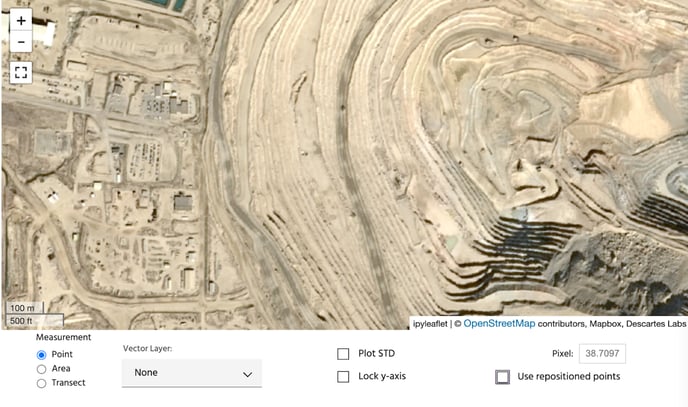Click the Point radio label text
Image resolution: width=688 pixels, height=407 pixels.
click(x=62, y=354)
